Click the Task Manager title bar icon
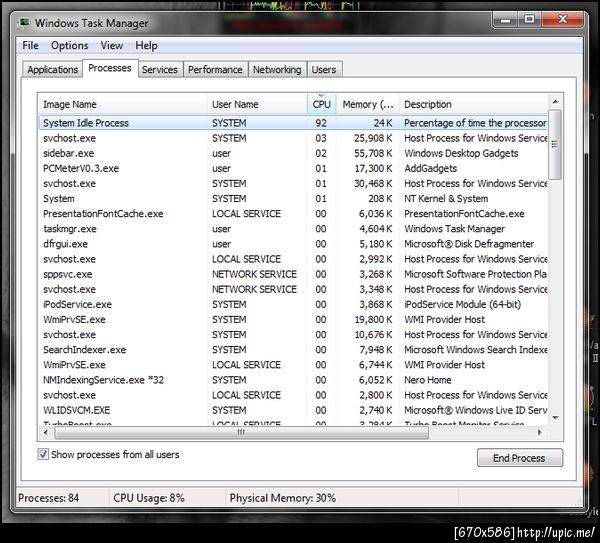This screenshot has height=543, width=600. tap(24, 23)
